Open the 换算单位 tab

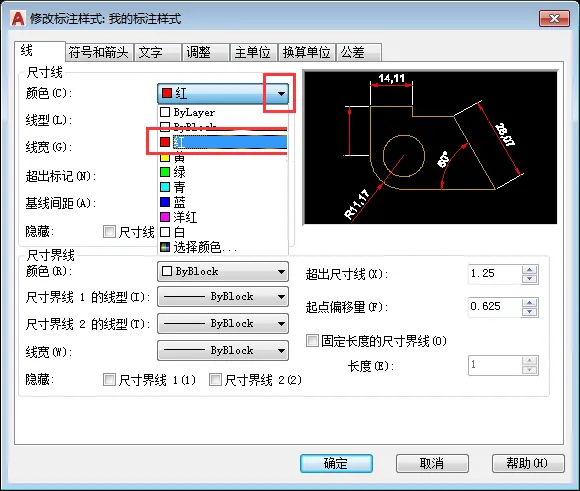[x=306, y=52]
